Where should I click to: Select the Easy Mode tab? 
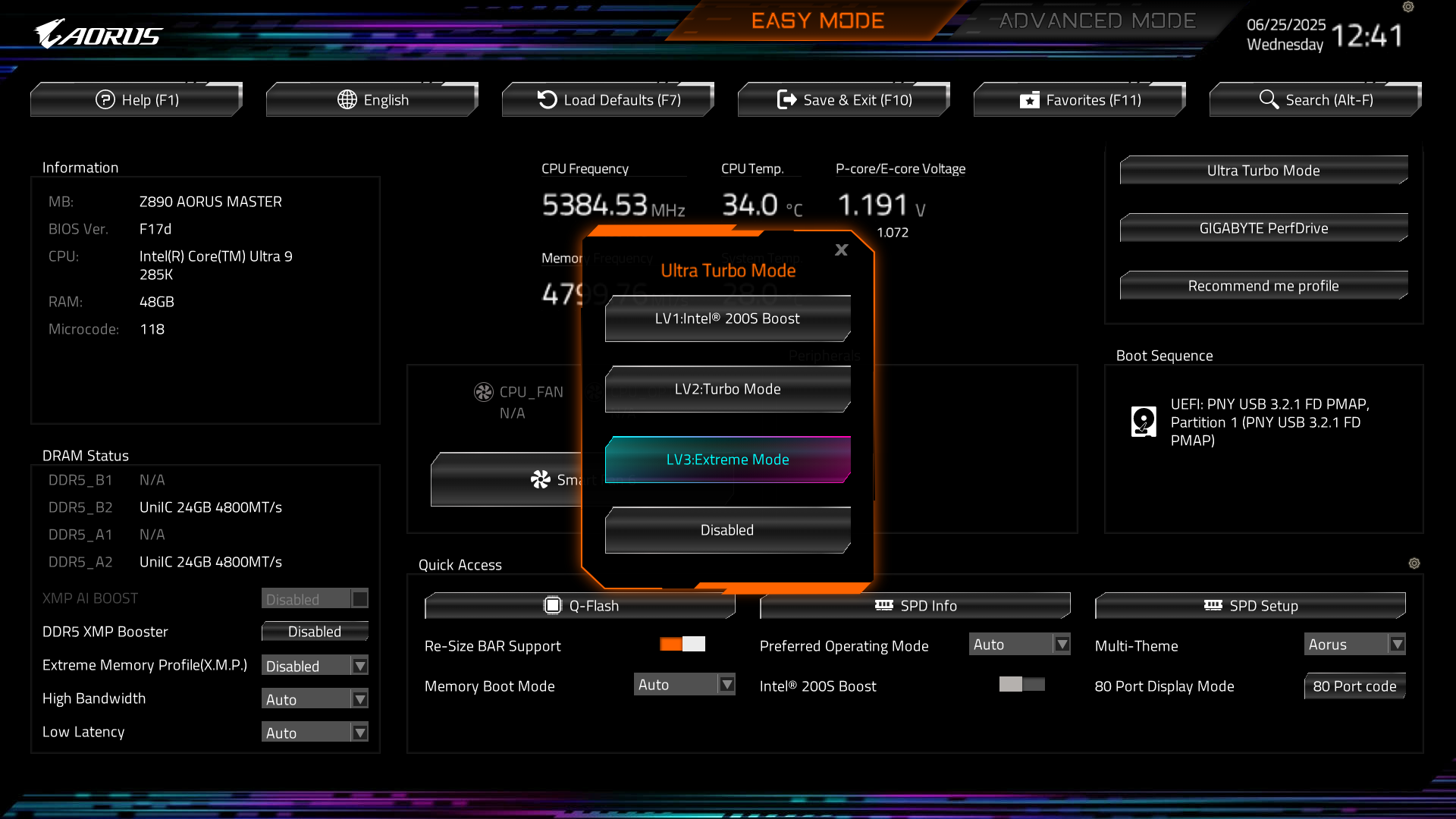[x=818, y=20]
